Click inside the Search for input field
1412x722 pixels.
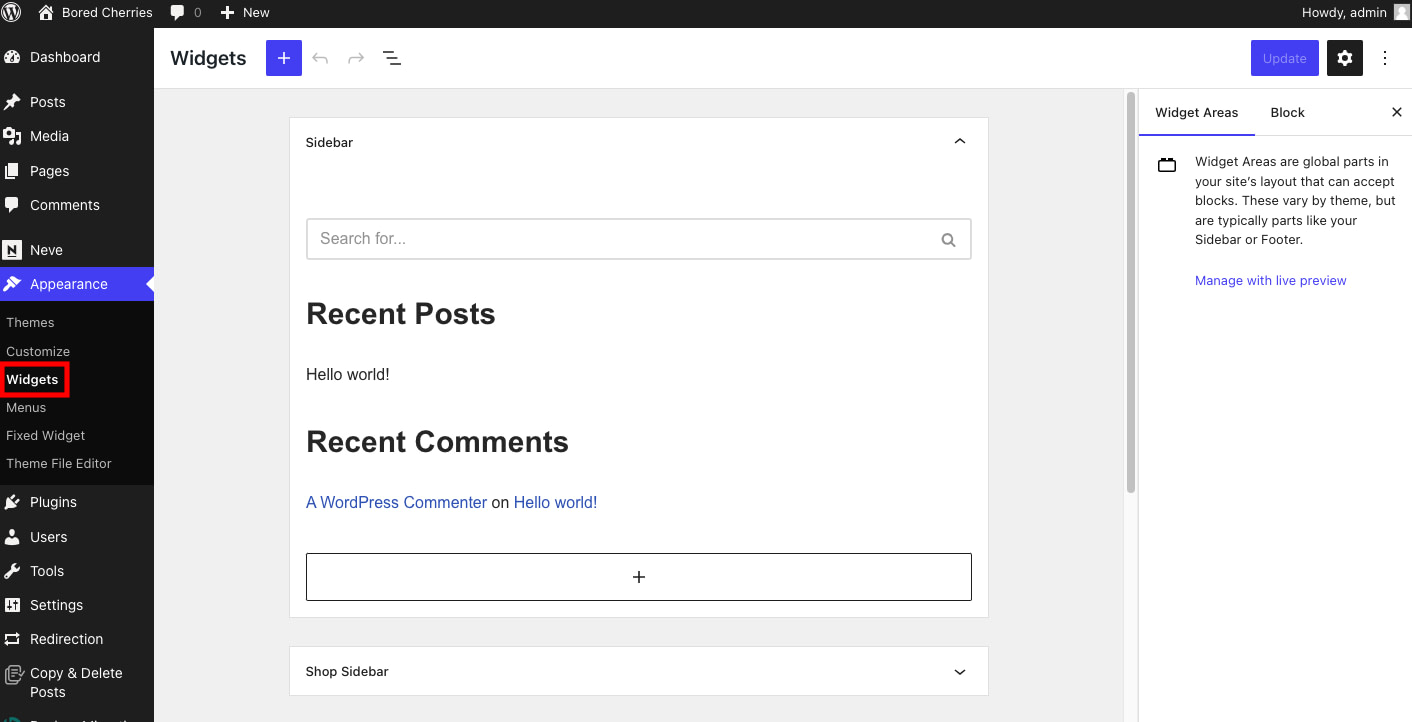(x=600, y=239)
